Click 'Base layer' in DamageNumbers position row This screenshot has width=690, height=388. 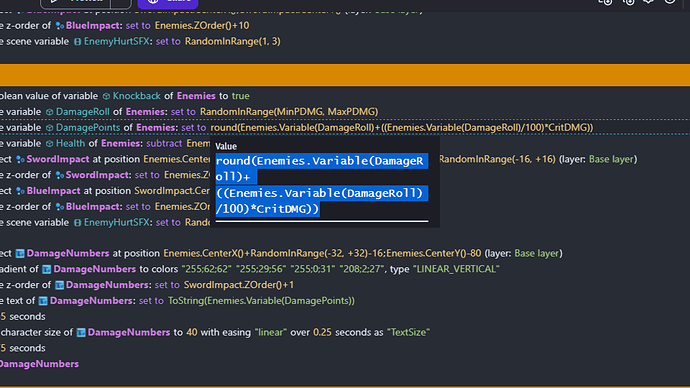pyautogui.click(x=537, y=253)
